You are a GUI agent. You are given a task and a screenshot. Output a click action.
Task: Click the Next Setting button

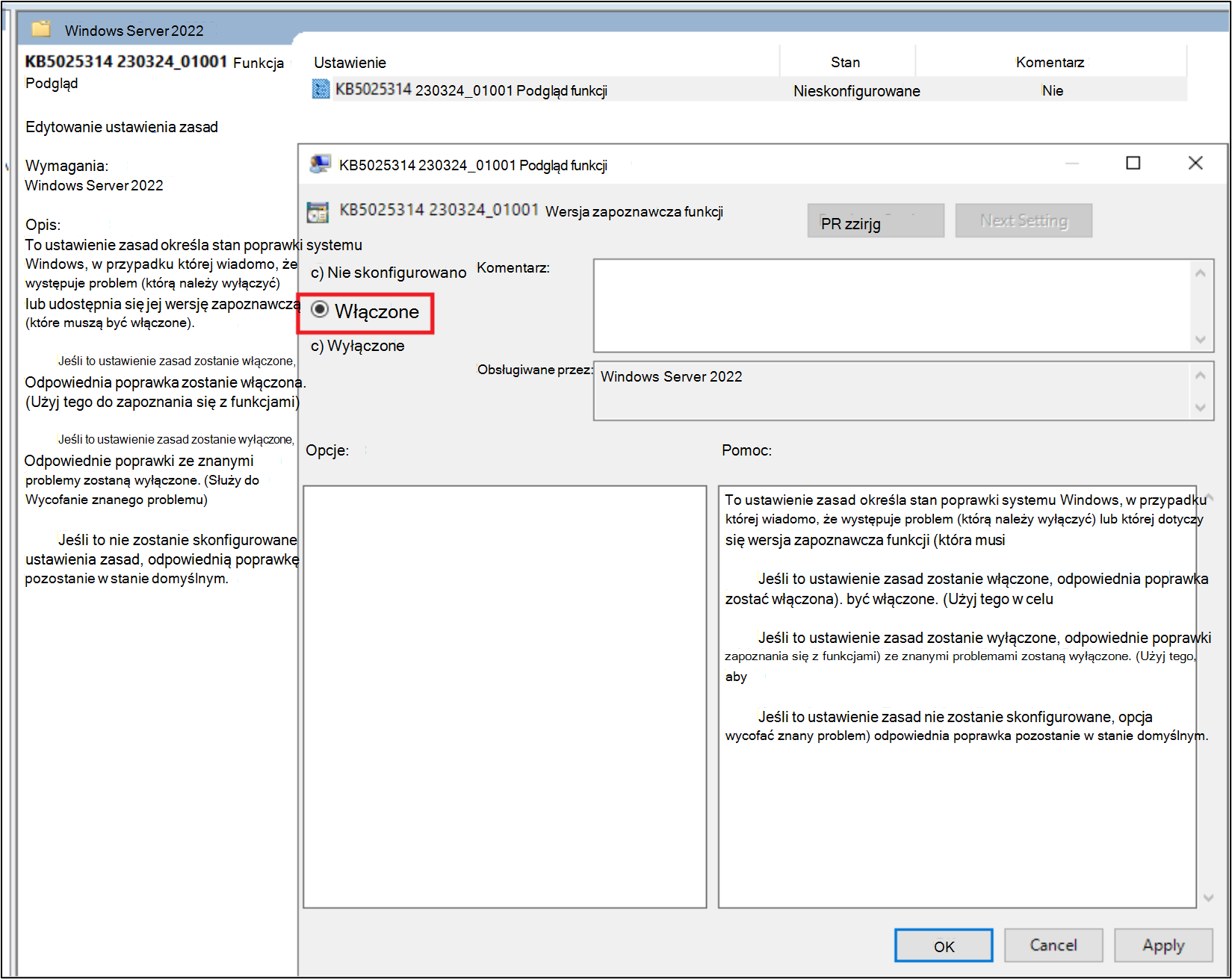tap(1024, 221)
